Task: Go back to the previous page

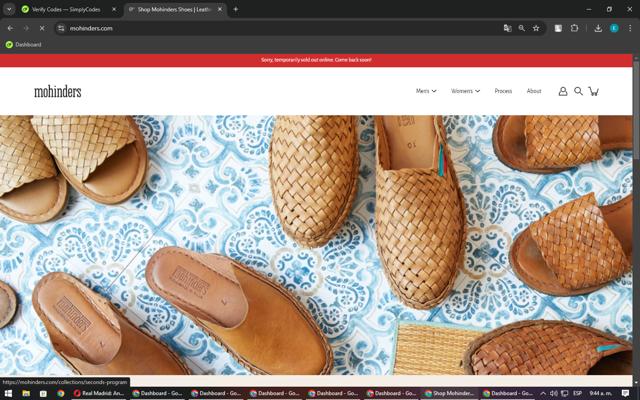Action: (10, 28)
